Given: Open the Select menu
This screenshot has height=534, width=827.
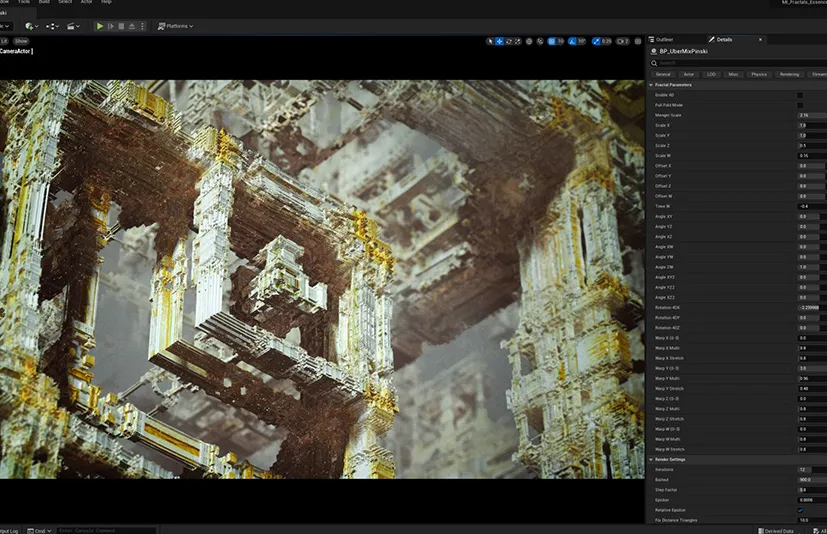Looking at the screenshot, I should [x=65, y=2].
